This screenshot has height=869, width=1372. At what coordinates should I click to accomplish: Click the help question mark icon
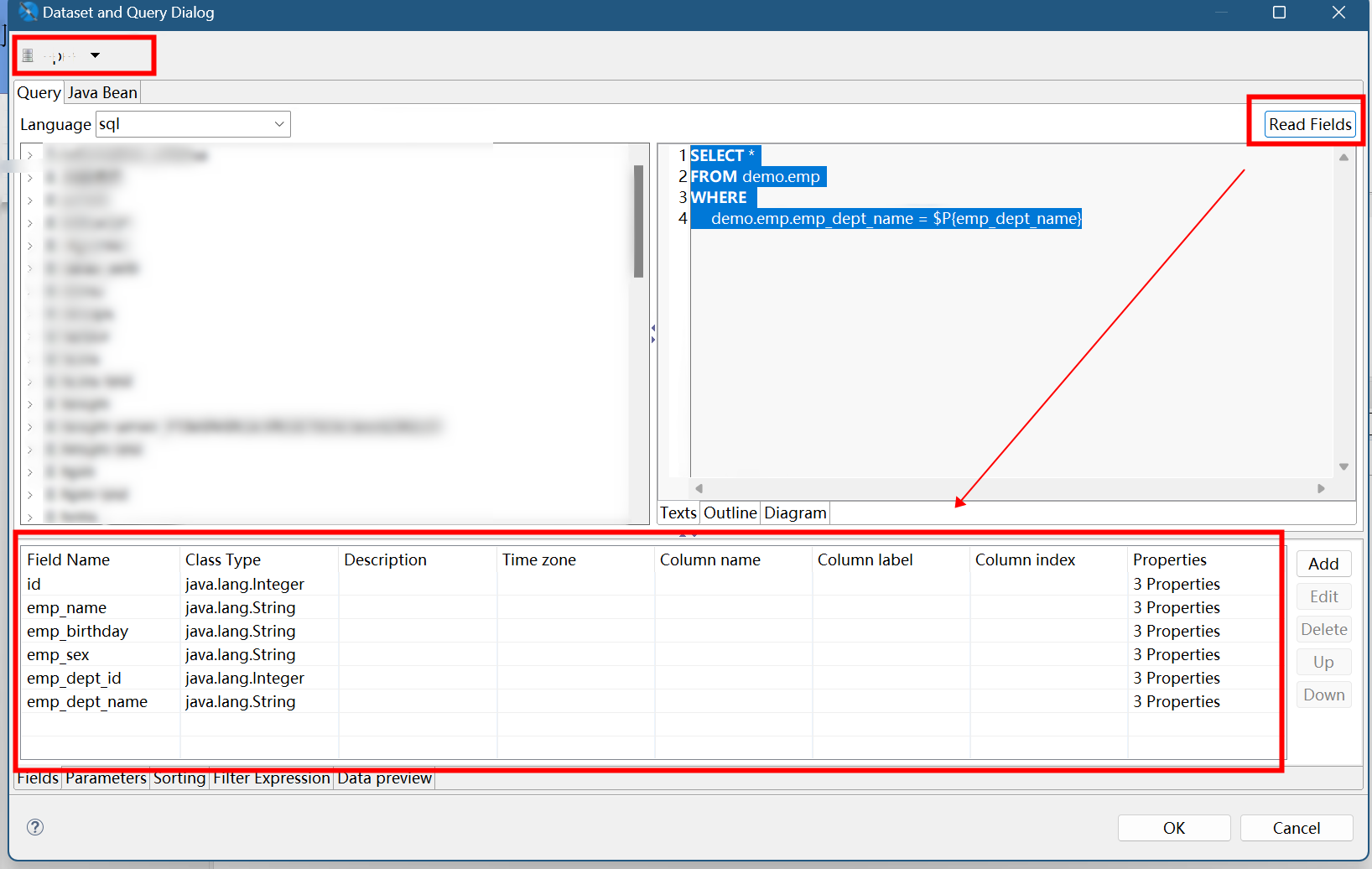35,827
